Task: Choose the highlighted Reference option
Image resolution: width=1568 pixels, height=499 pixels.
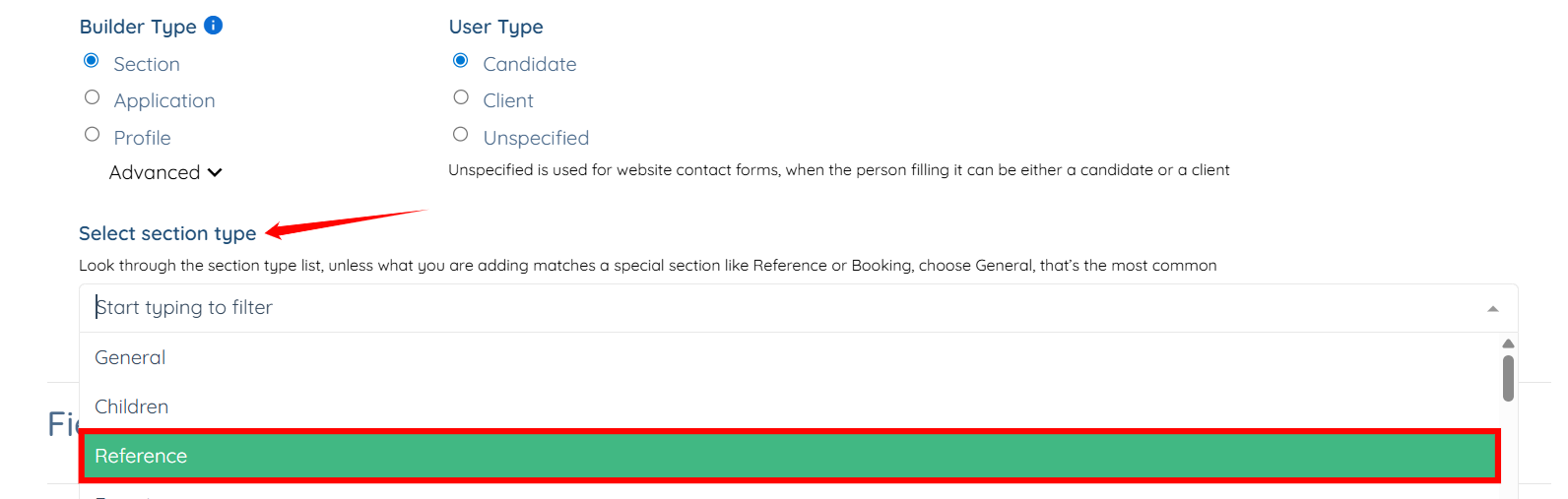Action: [790, 456]
